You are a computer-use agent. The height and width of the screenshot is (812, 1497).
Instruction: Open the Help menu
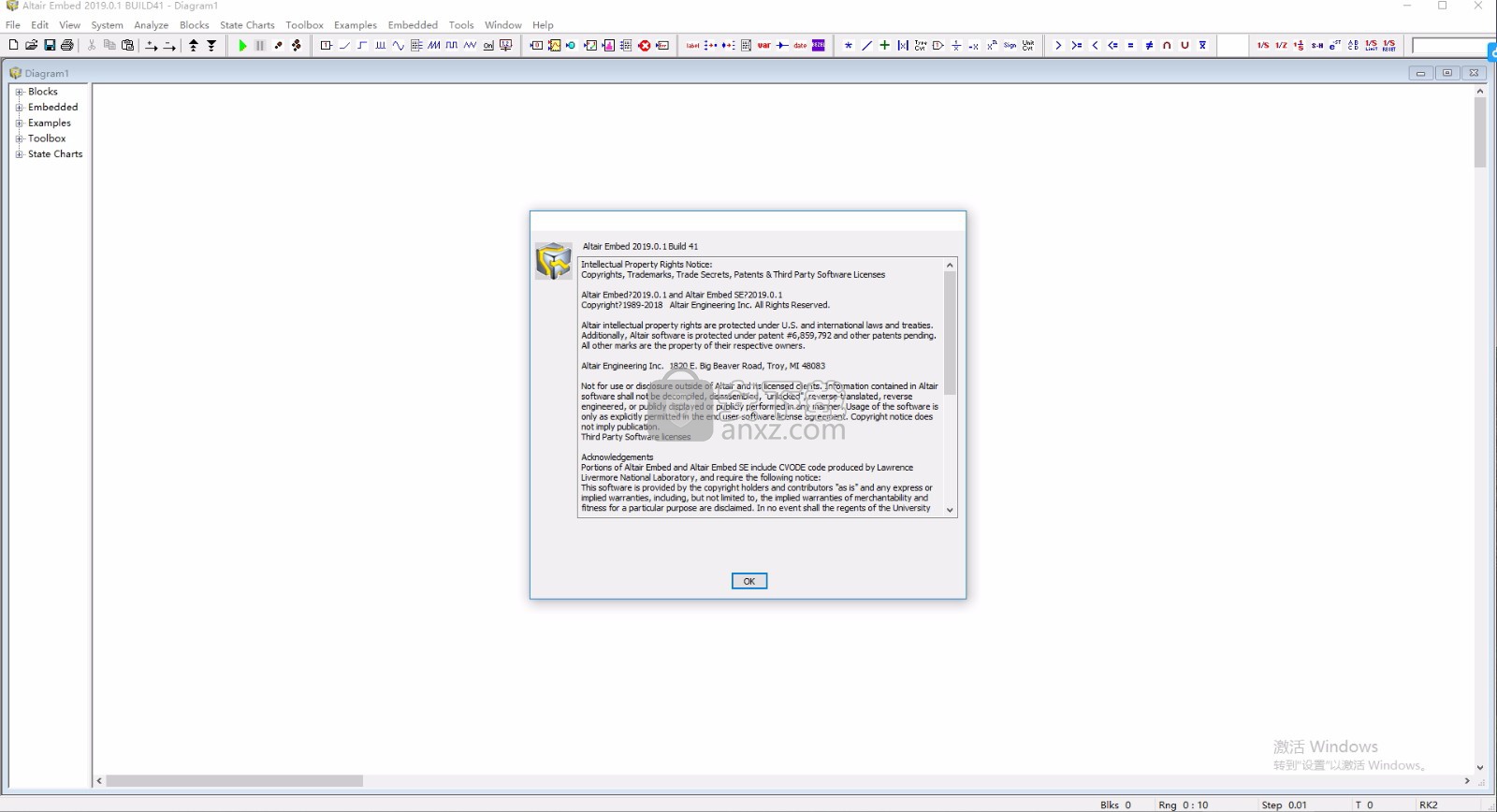tap(543, 25)
